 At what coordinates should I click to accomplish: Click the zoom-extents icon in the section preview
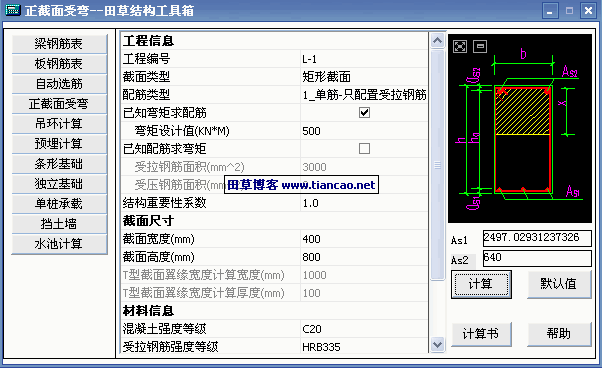[x=460, y=46]
